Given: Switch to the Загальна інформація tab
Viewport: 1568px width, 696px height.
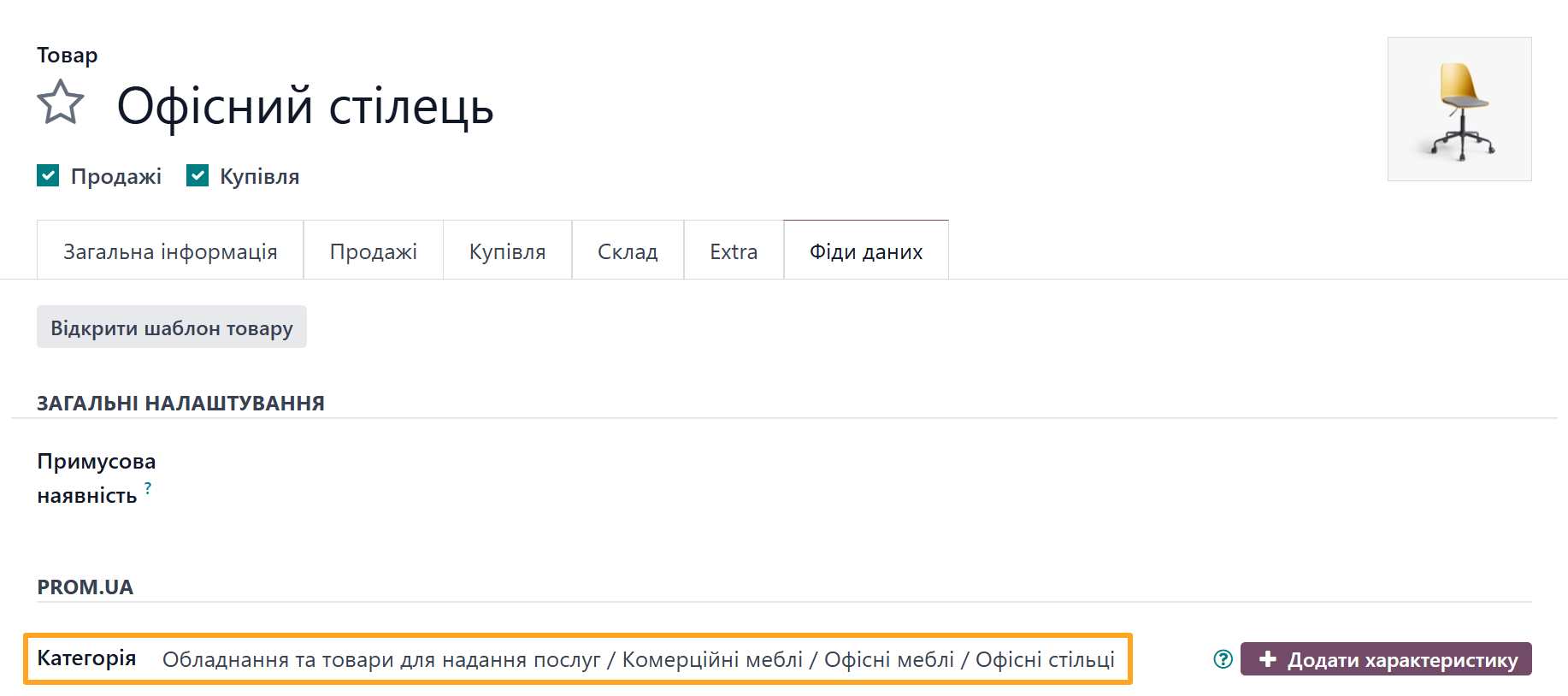Looking at the screenshot, I should pyautogui.click(x=170, y=251).
